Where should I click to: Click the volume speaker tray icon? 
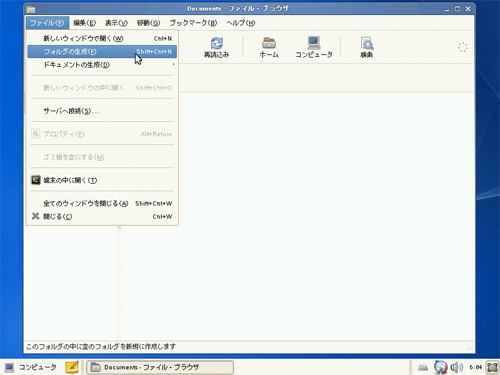456,367
